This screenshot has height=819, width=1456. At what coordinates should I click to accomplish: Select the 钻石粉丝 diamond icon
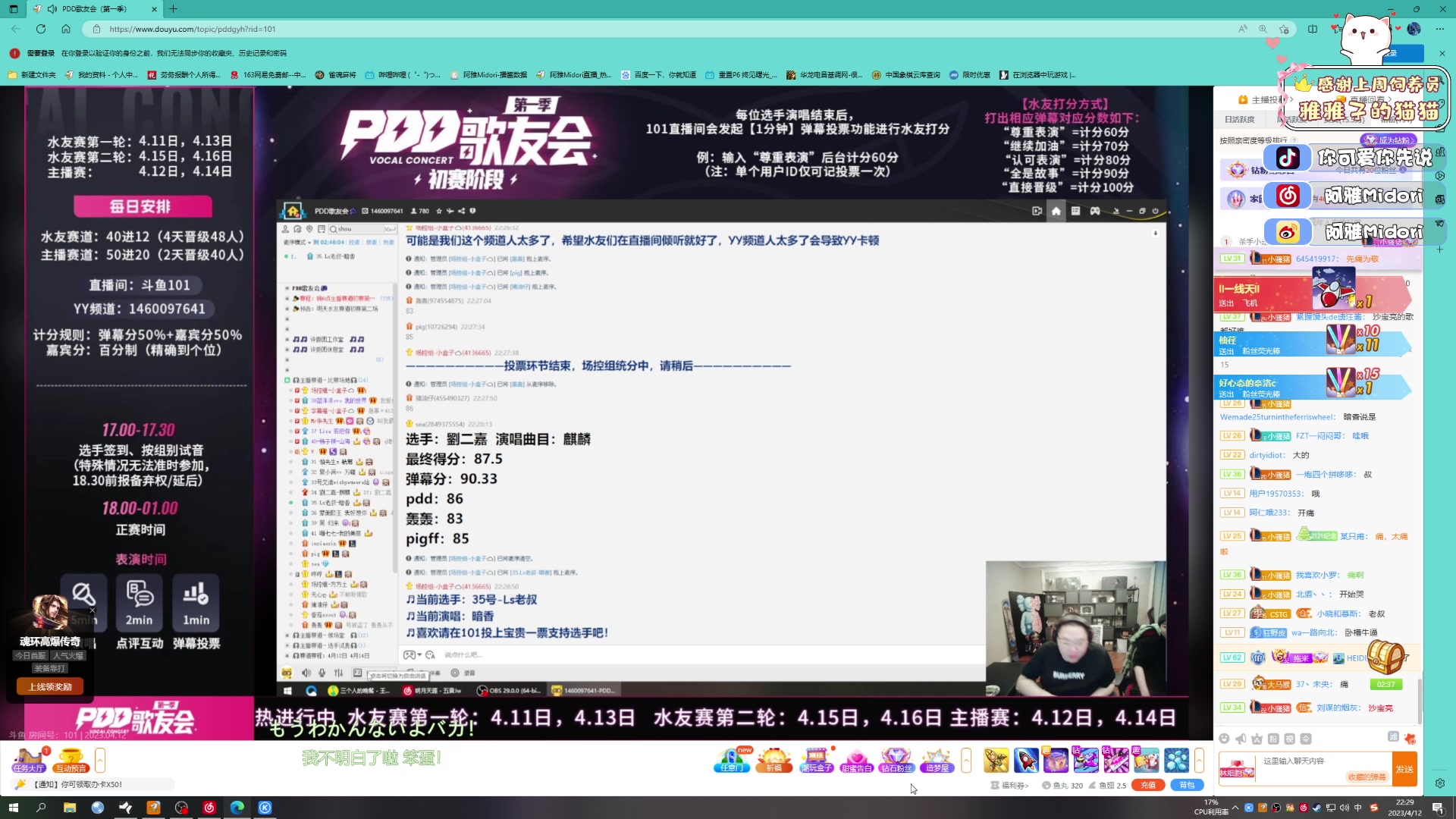[x=896, y=759]
